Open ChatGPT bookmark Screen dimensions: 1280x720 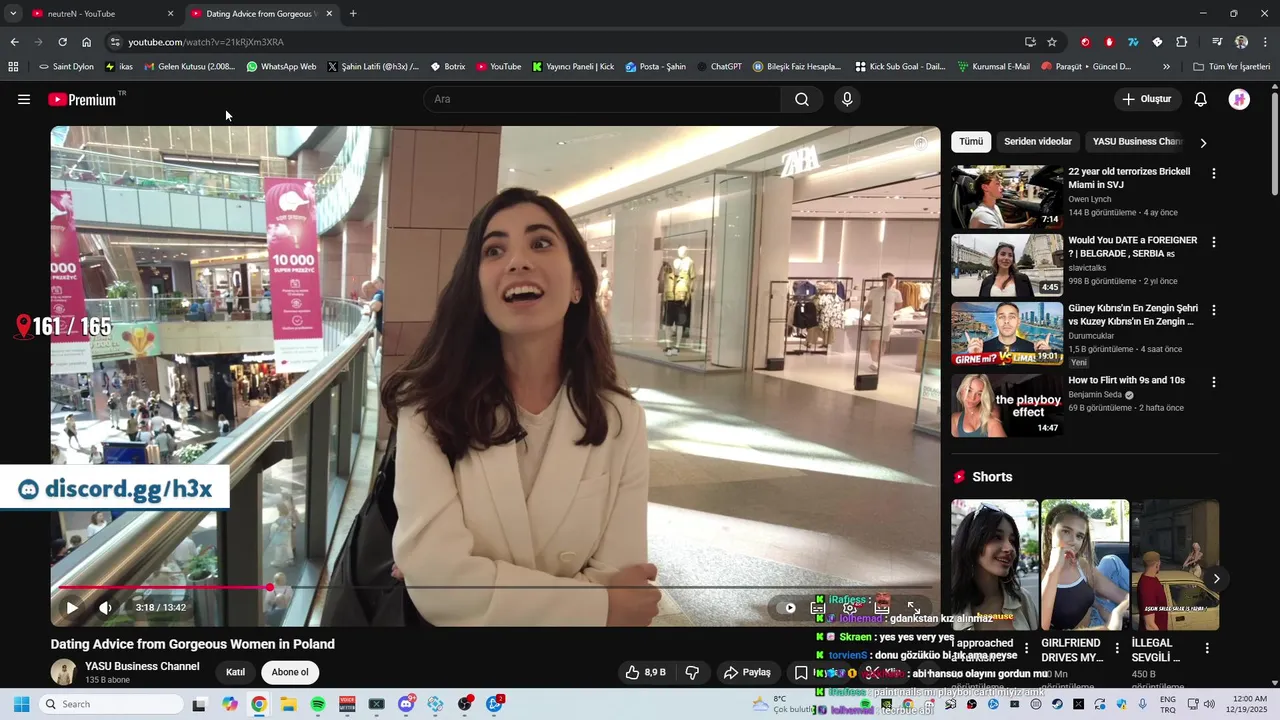pyautogui.click(x=719, y=67)
